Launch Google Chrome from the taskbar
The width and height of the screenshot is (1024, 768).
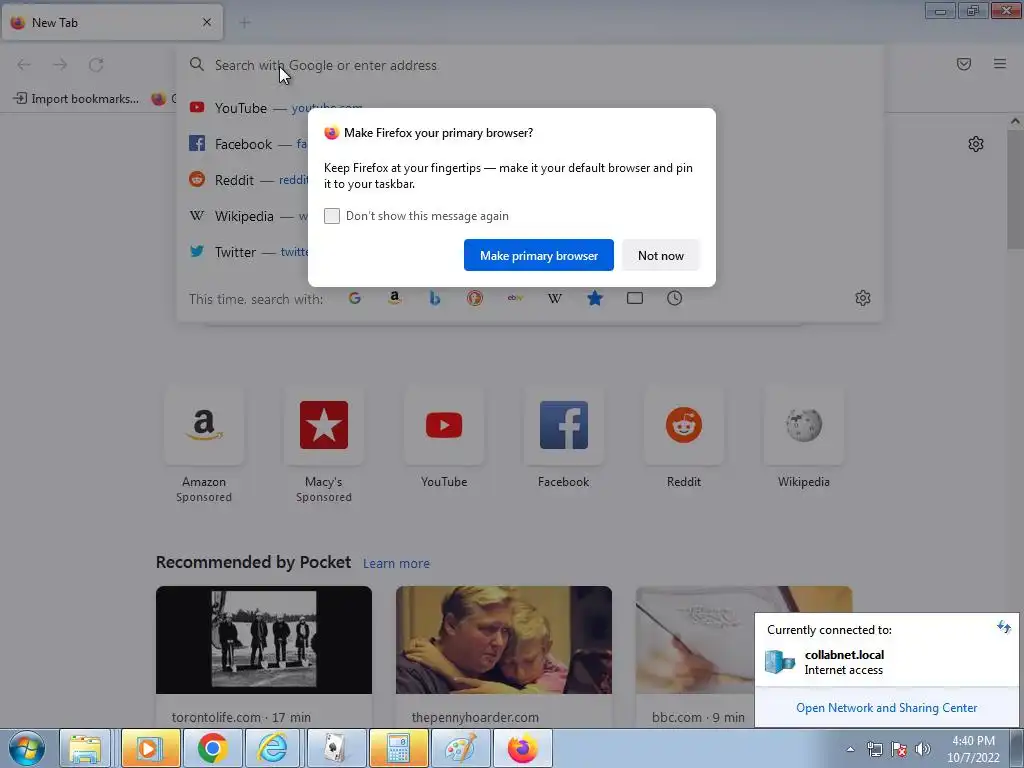(x=212, y=748)
